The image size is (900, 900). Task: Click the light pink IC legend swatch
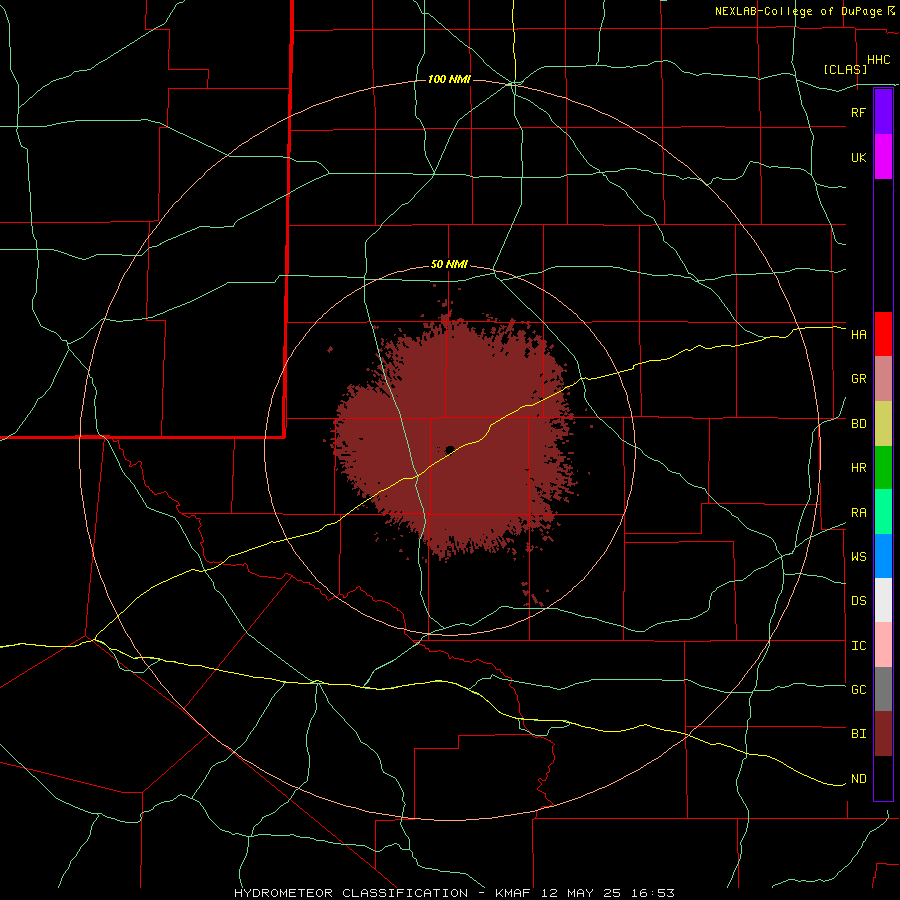(x=883, y=645)
